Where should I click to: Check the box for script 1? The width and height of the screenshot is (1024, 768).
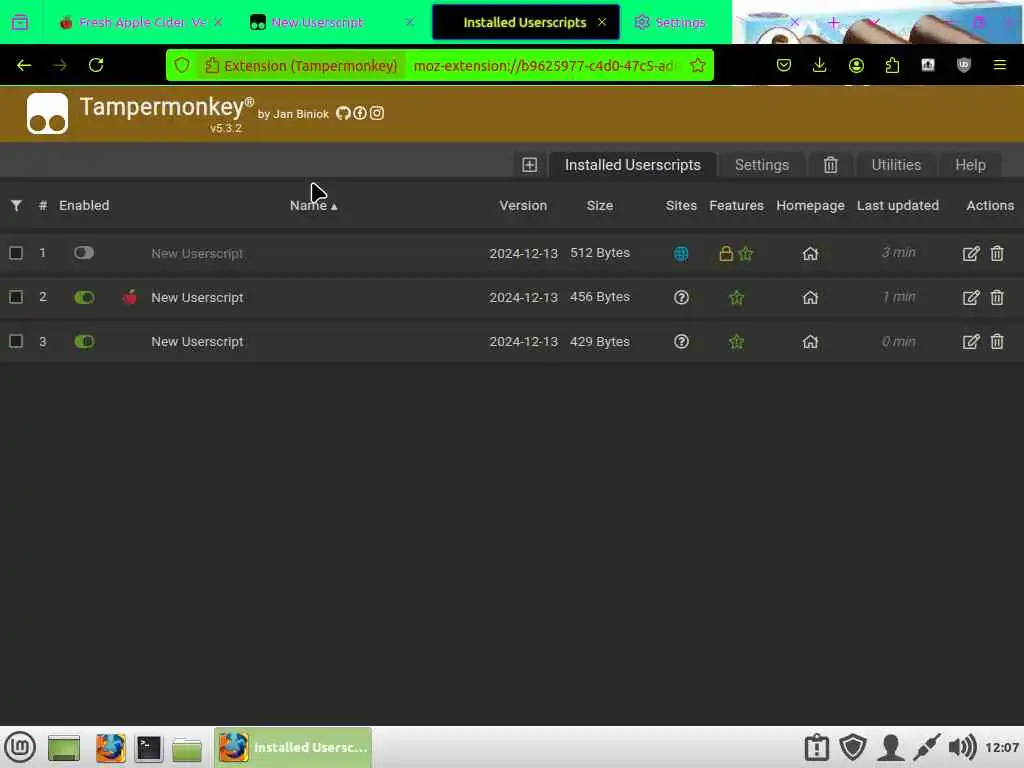(x=16, y=253)
